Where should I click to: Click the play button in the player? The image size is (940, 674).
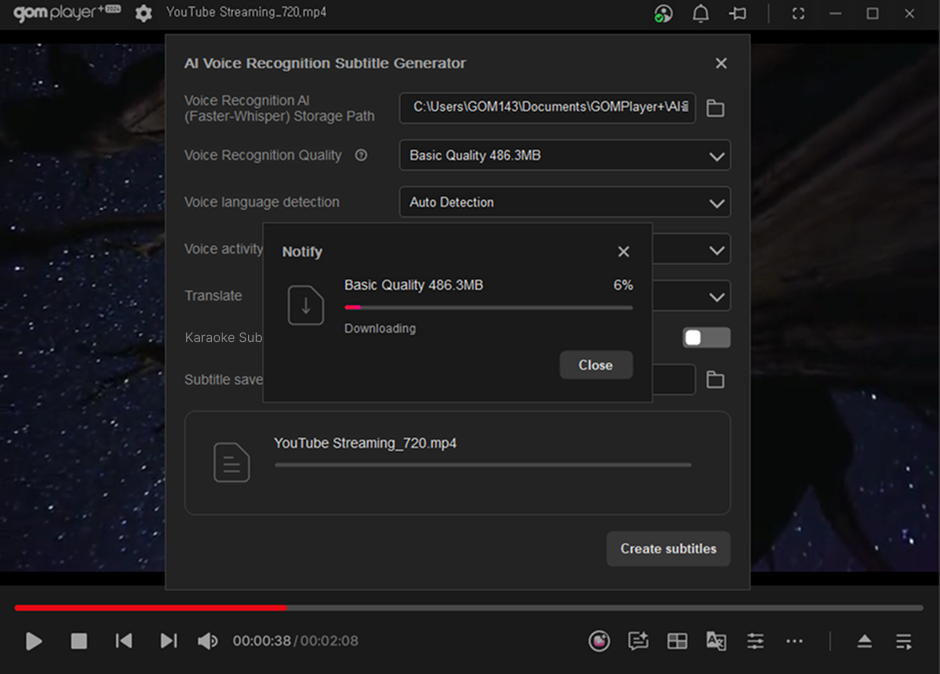click(34, 641)
